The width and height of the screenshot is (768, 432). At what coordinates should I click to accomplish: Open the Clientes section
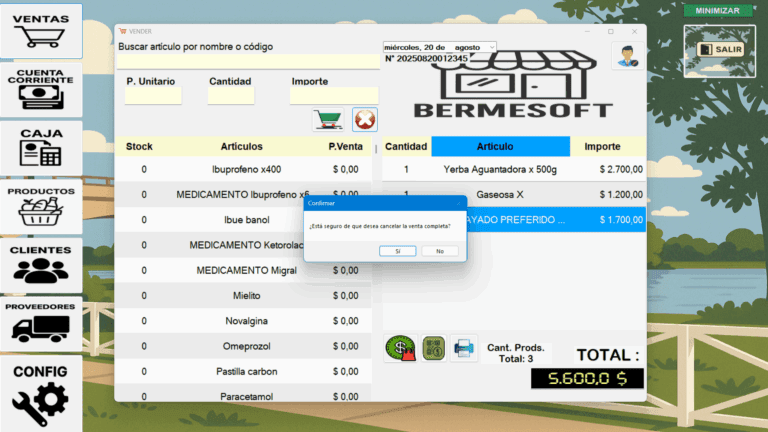41,265
